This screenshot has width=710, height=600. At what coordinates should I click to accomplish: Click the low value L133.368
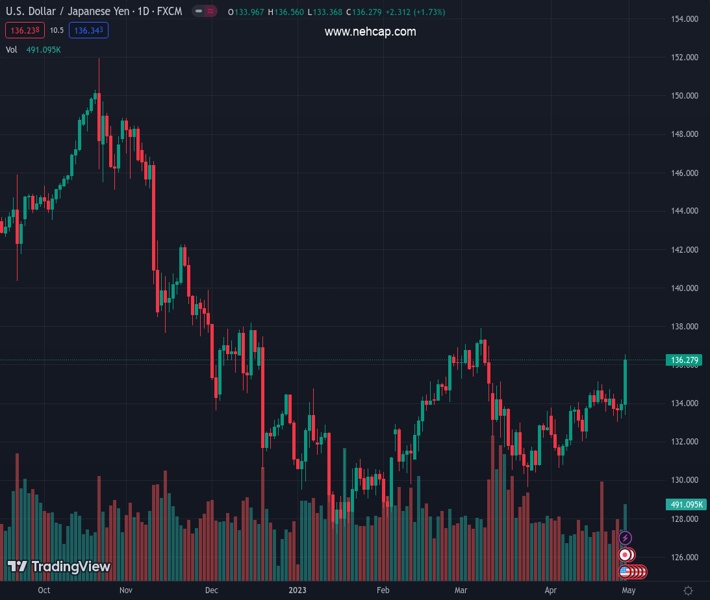[x=325, y=12]
